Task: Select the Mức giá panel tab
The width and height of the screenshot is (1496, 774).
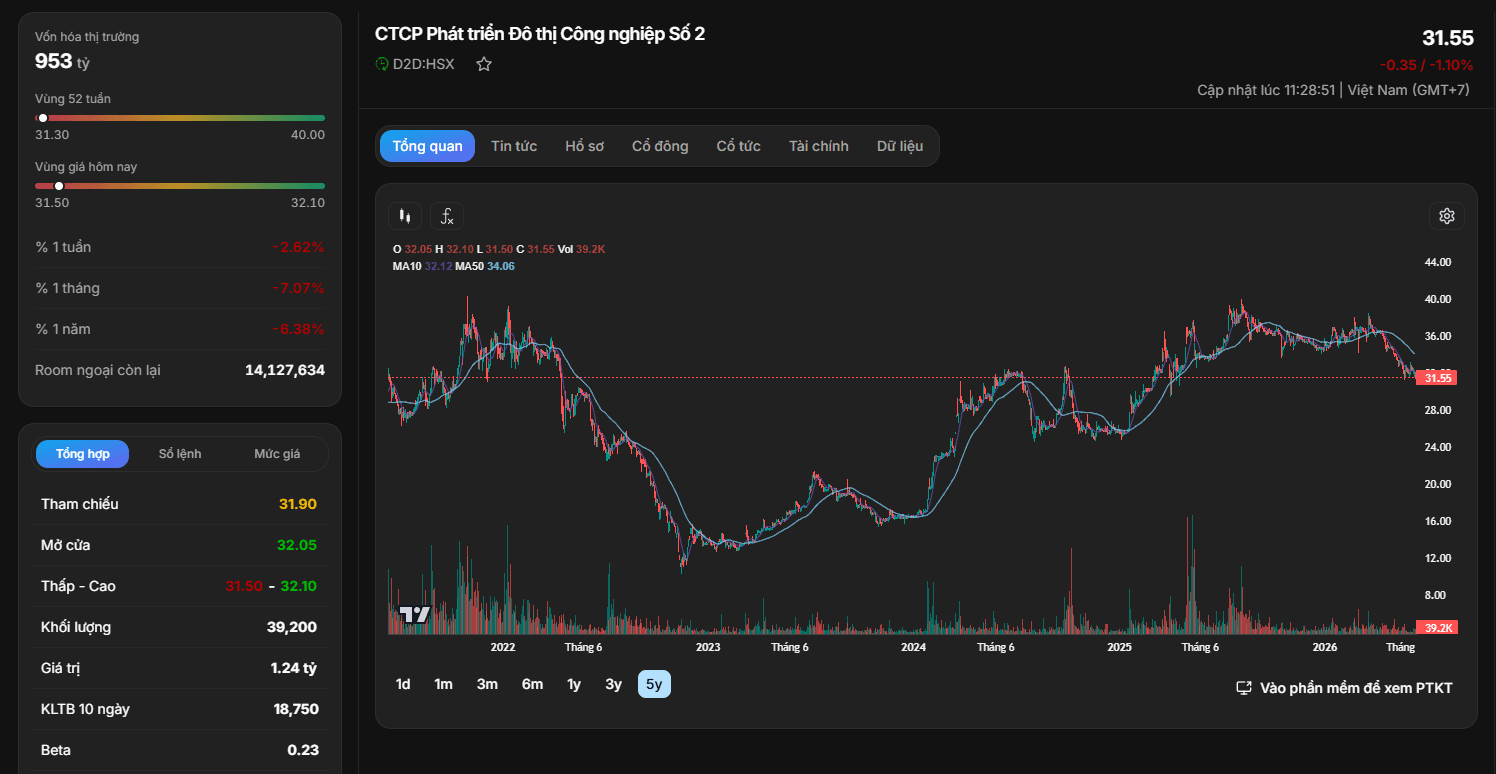Action: pos(277,454)
